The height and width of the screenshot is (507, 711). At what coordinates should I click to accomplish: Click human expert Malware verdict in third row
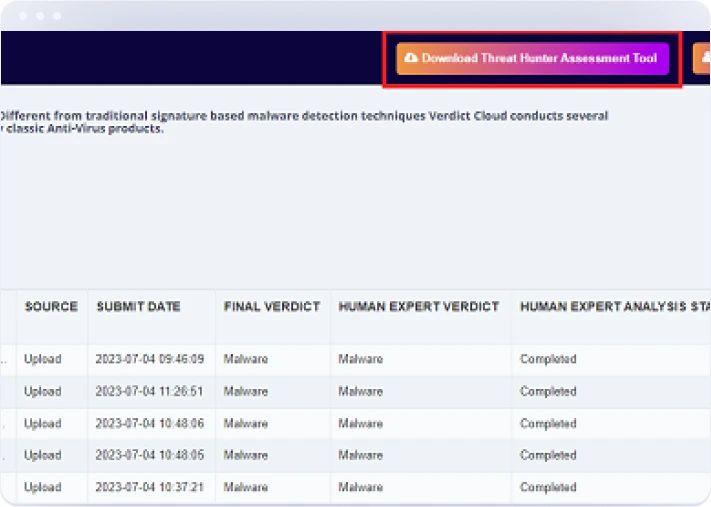(x=361, y=423)
